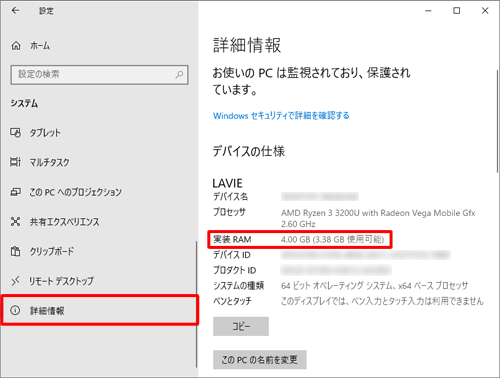Viewport: 500px width, 378px height.
Task: Click the デバイスの仕様 heading
Action: [x=249, y=152]
